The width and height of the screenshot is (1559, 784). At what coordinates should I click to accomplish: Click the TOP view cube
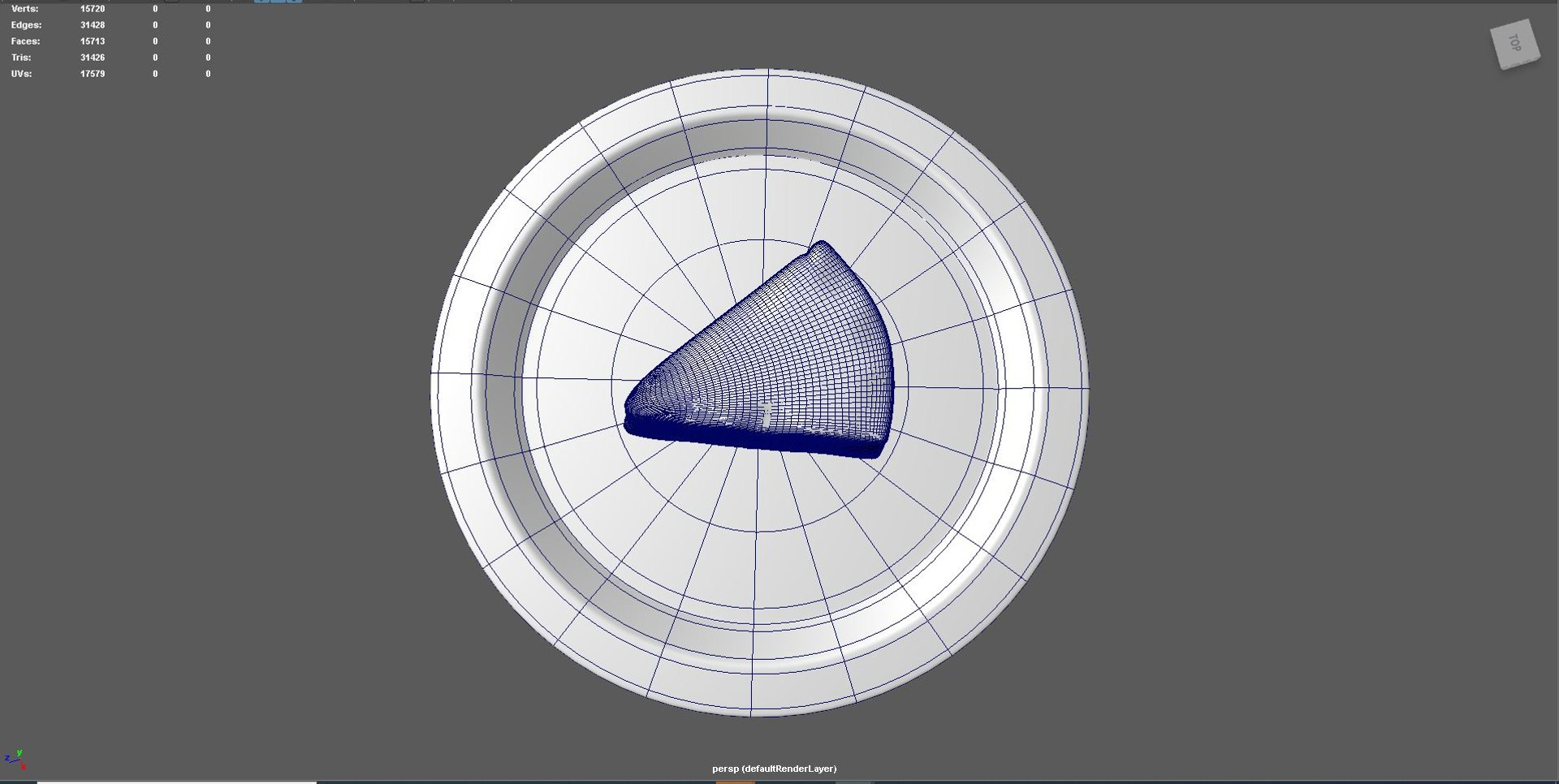(x=1515, y=44)
